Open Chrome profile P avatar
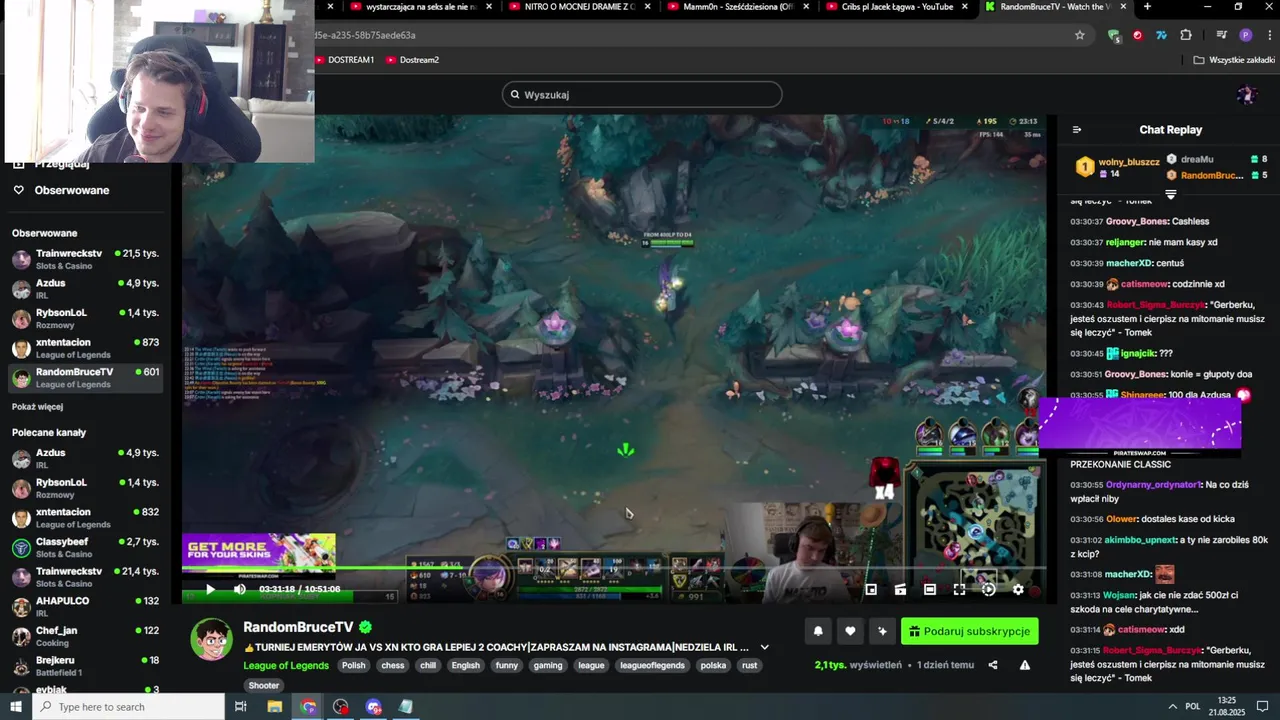This screenshot has height=720, width=1280. (x=1245, y=35)
